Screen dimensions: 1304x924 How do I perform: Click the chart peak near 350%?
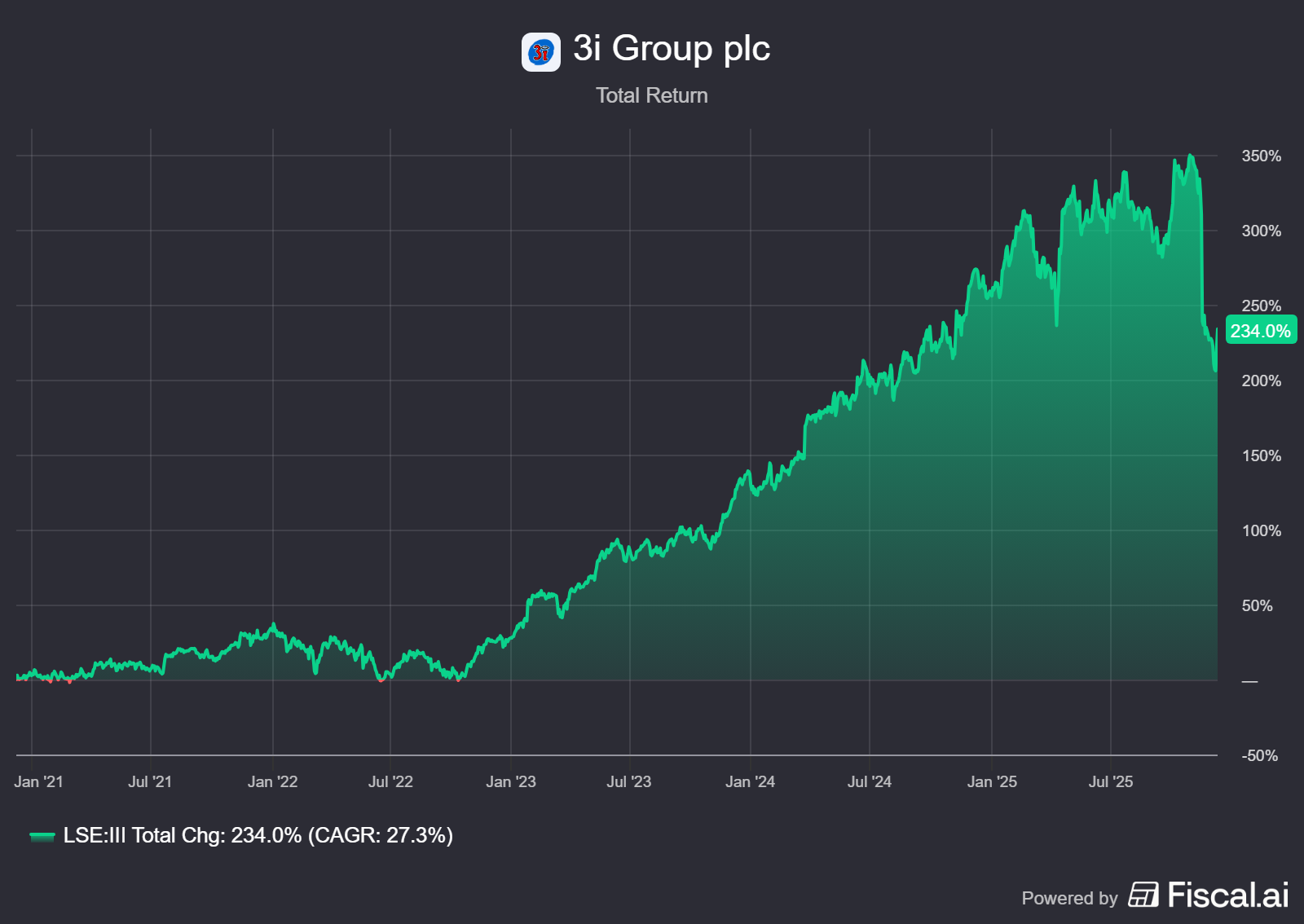tap(1191, 156)
